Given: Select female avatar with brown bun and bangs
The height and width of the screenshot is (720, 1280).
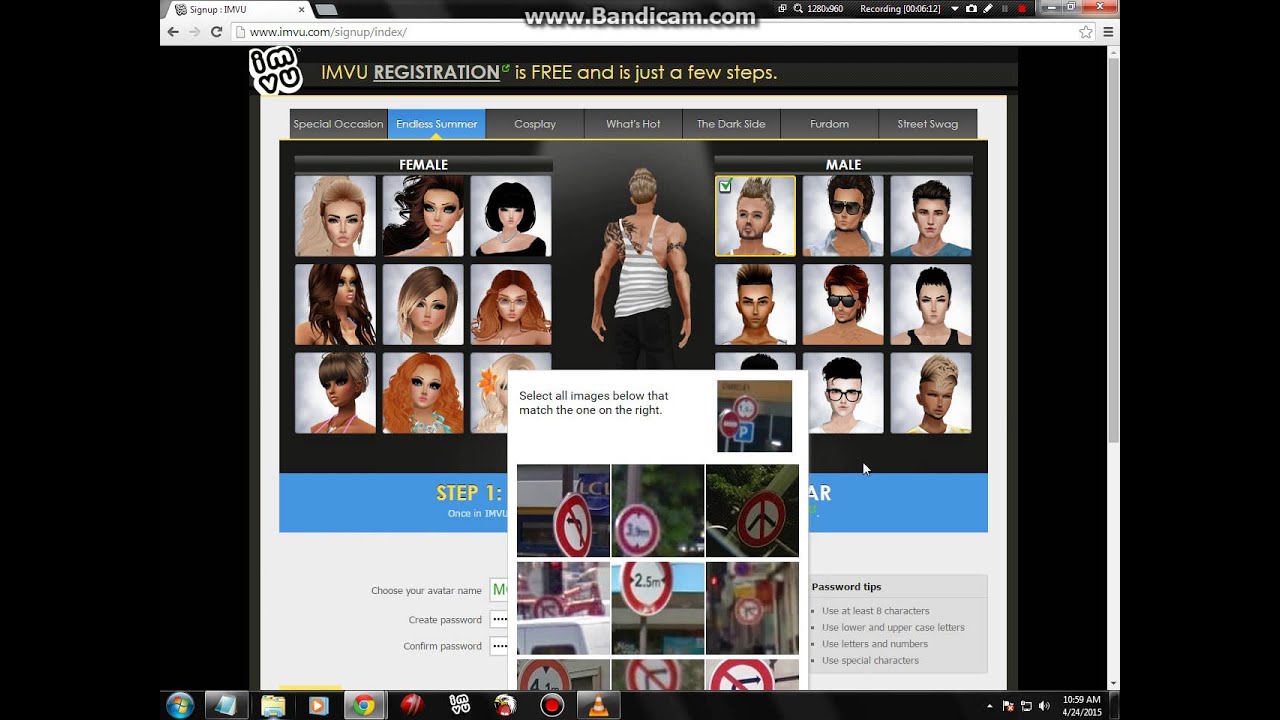Looking at the screenshot, I should point(335,393).
